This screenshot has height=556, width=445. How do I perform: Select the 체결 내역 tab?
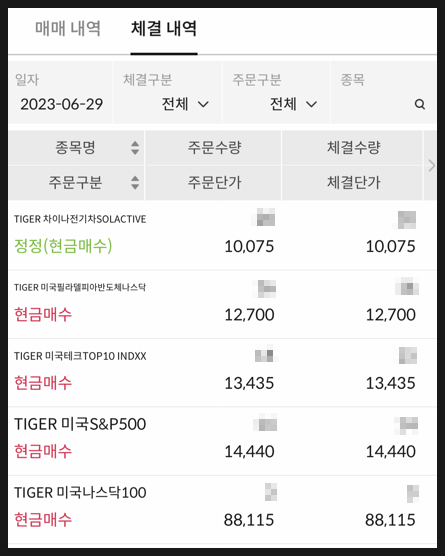[x=164, y=29]
